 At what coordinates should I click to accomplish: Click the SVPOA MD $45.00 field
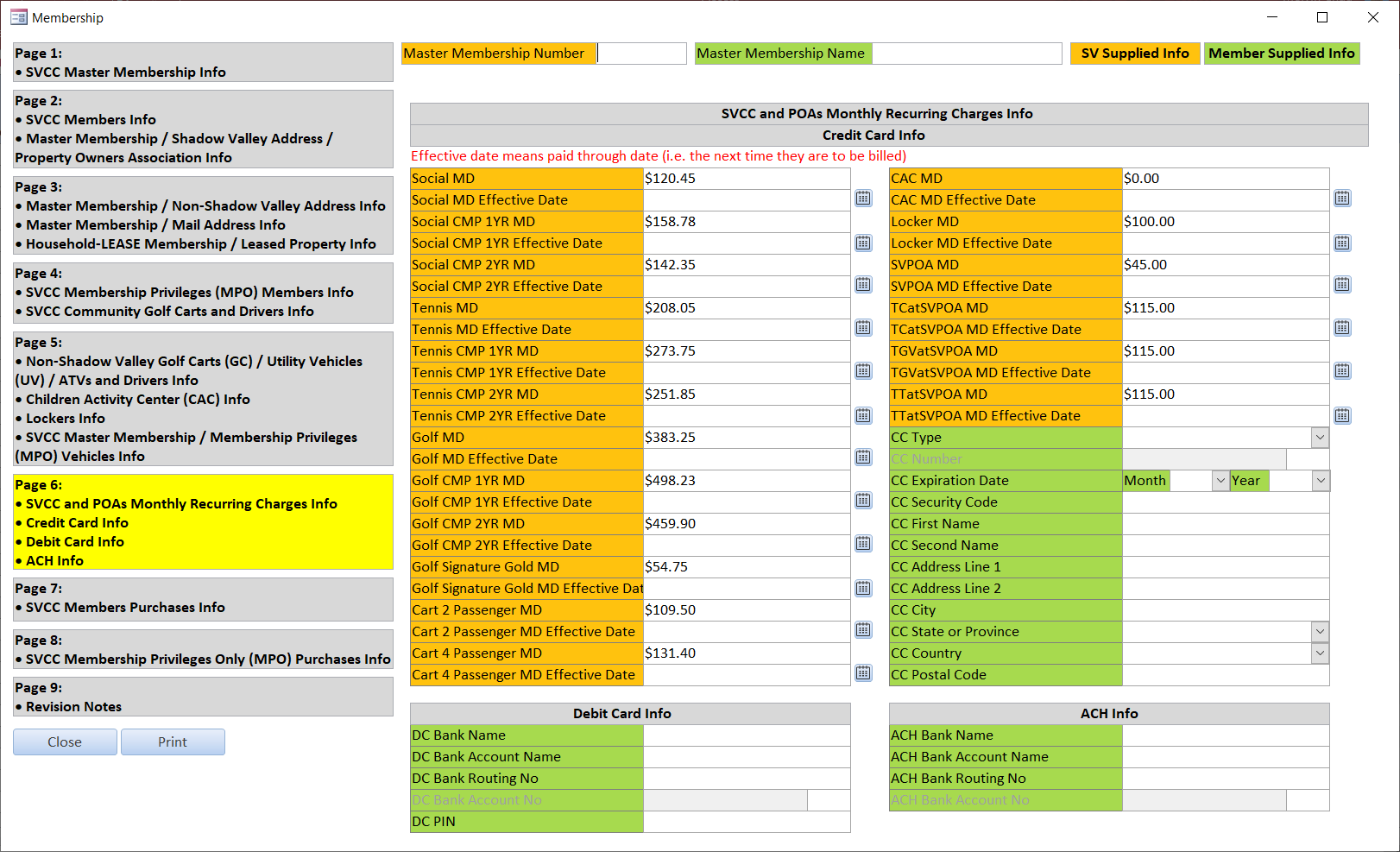(x=1226, y=265)
